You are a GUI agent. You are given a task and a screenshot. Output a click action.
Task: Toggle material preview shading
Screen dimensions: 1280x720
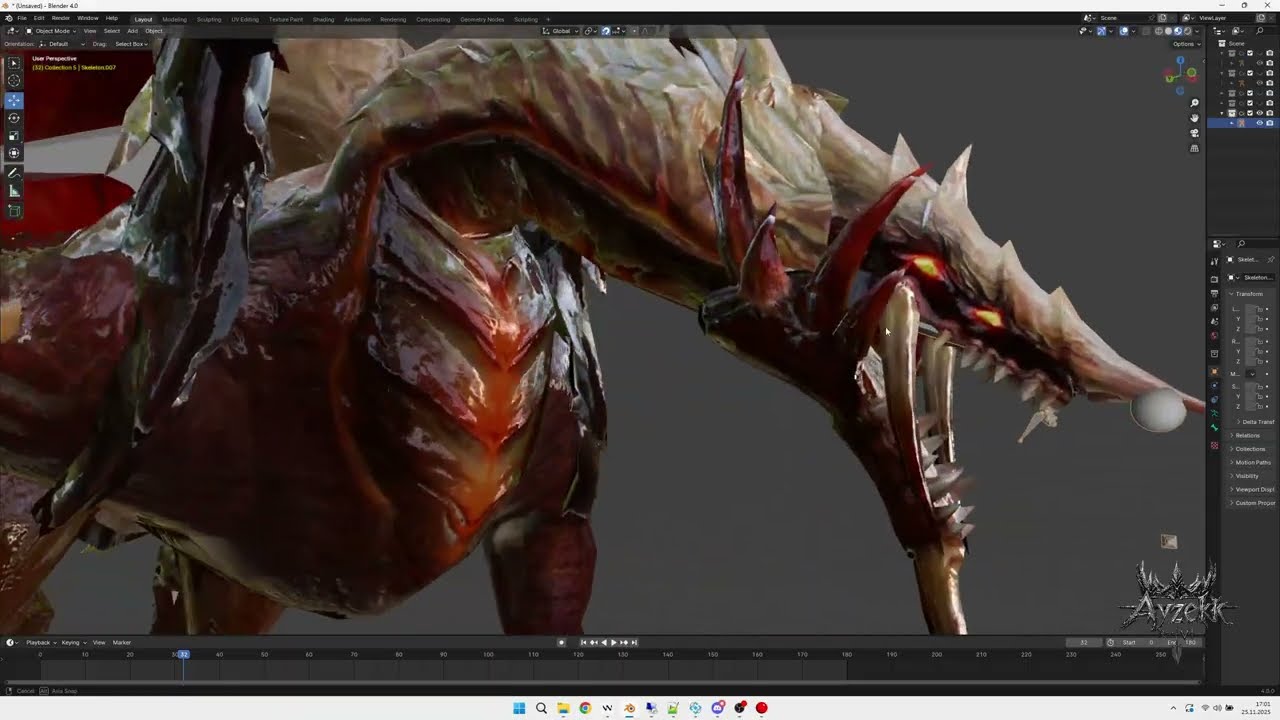(1178, 31)
